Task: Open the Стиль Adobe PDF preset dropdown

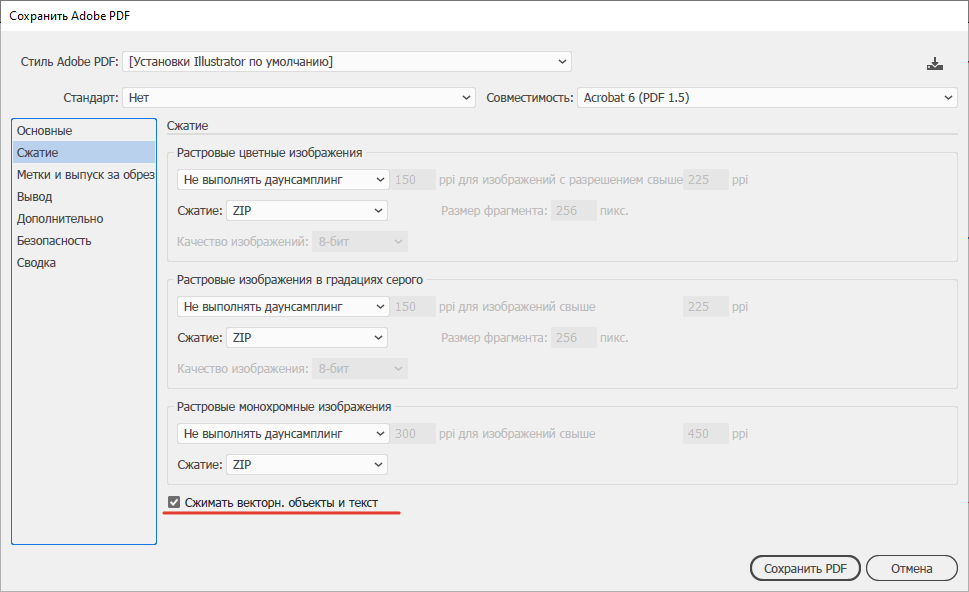Action: tap(347, 62)
